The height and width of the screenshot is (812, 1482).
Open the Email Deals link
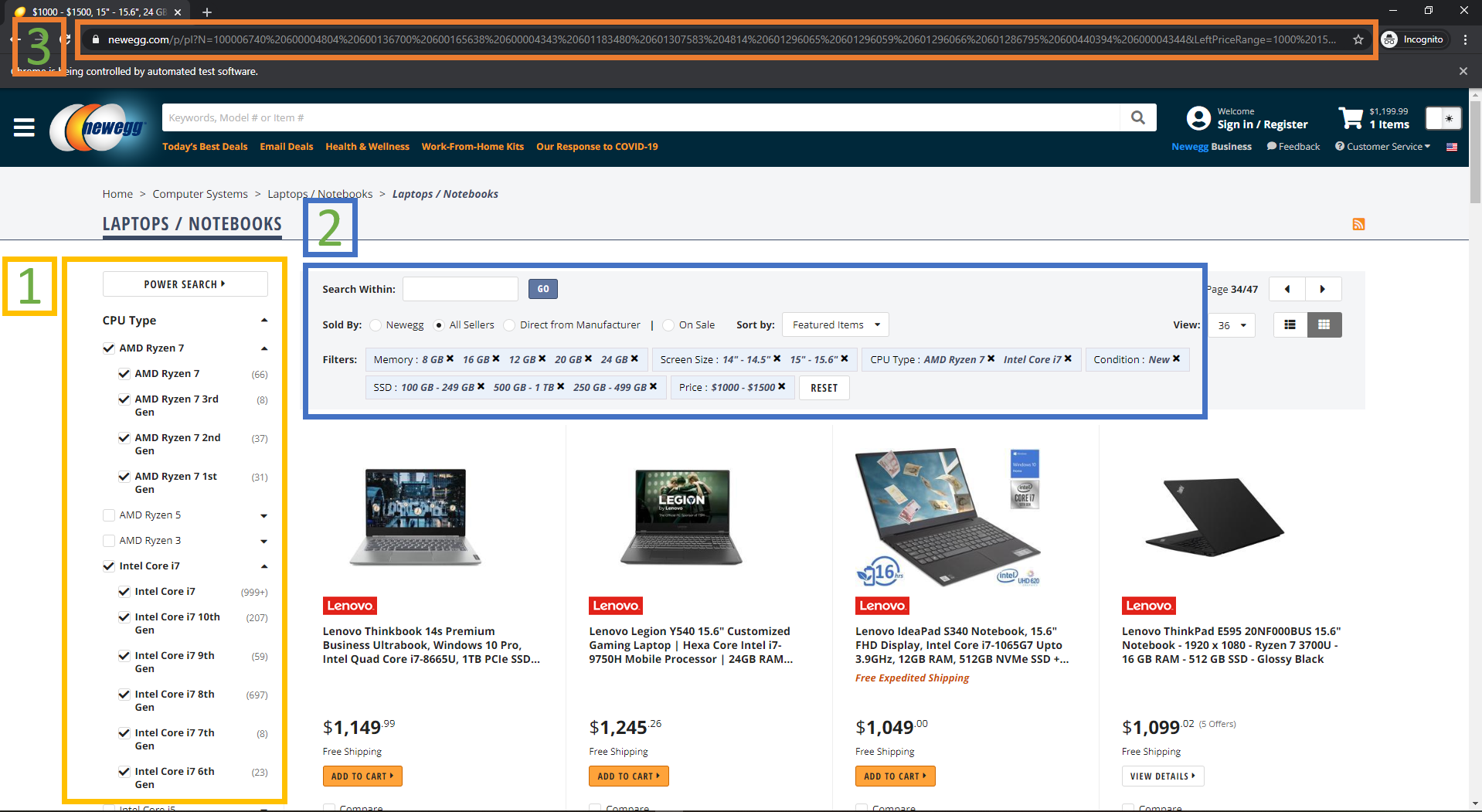tap(287, 147)
